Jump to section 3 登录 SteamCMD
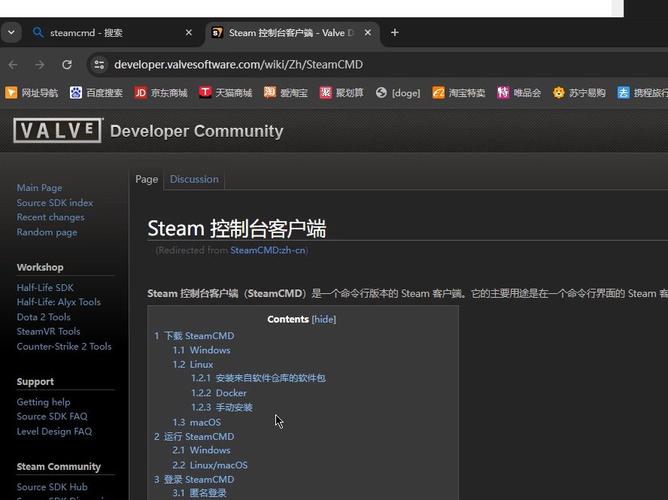668x500 pixels. pos(194,480)
